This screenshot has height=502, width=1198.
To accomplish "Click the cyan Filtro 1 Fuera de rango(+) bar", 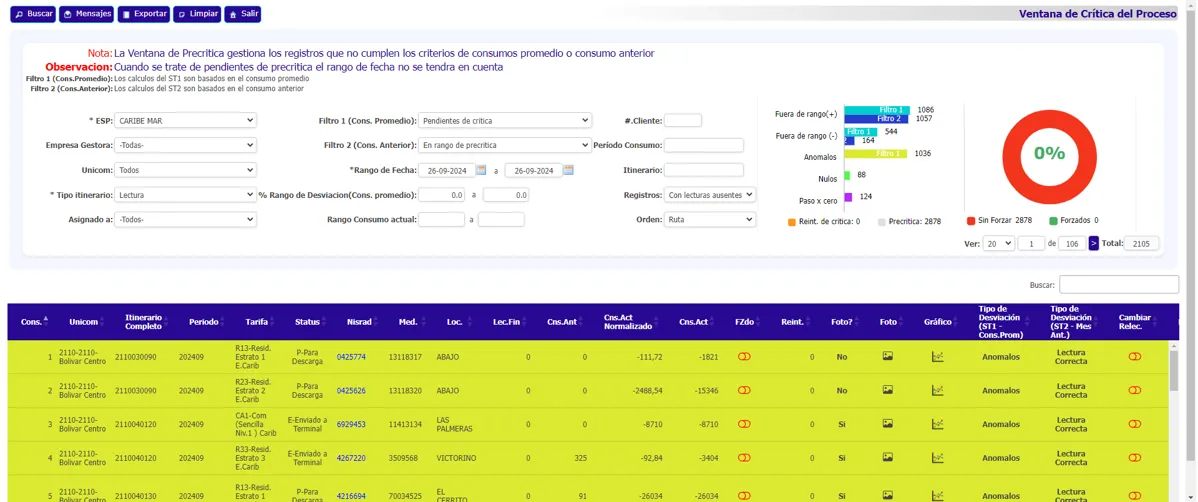I will 877,110.
